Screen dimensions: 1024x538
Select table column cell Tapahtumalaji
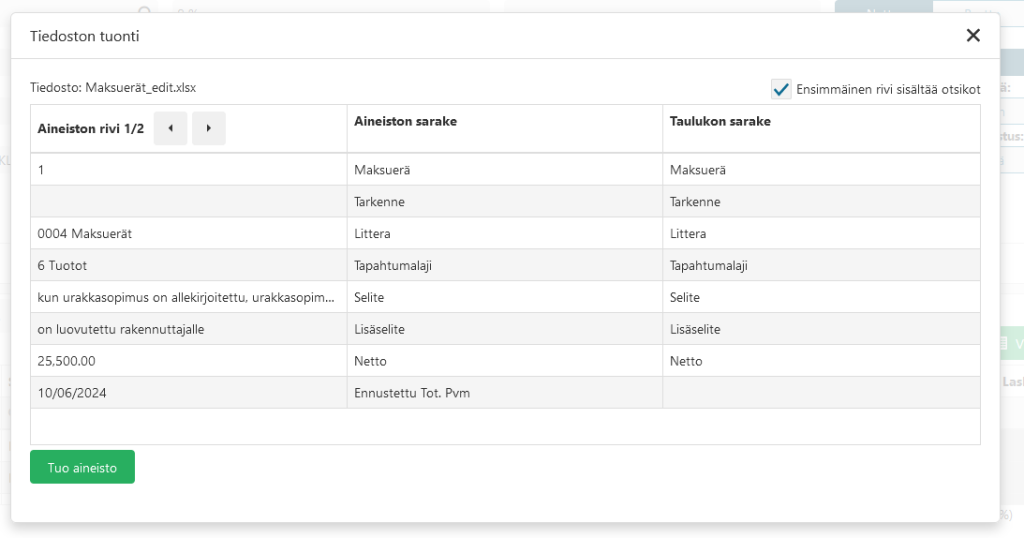[x=821, y=266]
